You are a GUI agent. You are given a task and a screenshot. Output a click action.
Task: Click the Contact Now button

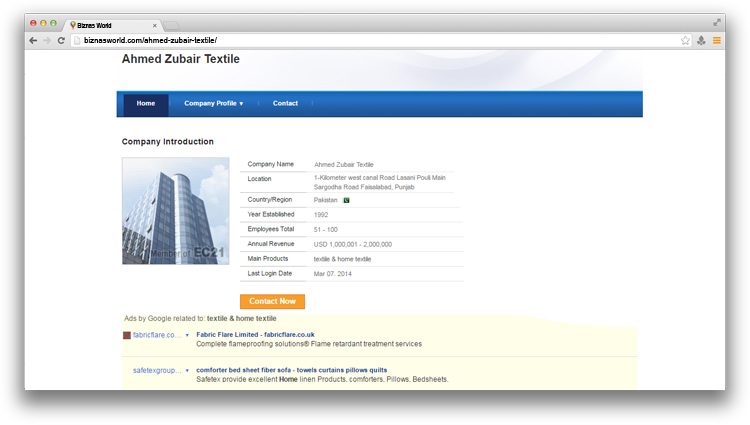[x=272, y=301]
